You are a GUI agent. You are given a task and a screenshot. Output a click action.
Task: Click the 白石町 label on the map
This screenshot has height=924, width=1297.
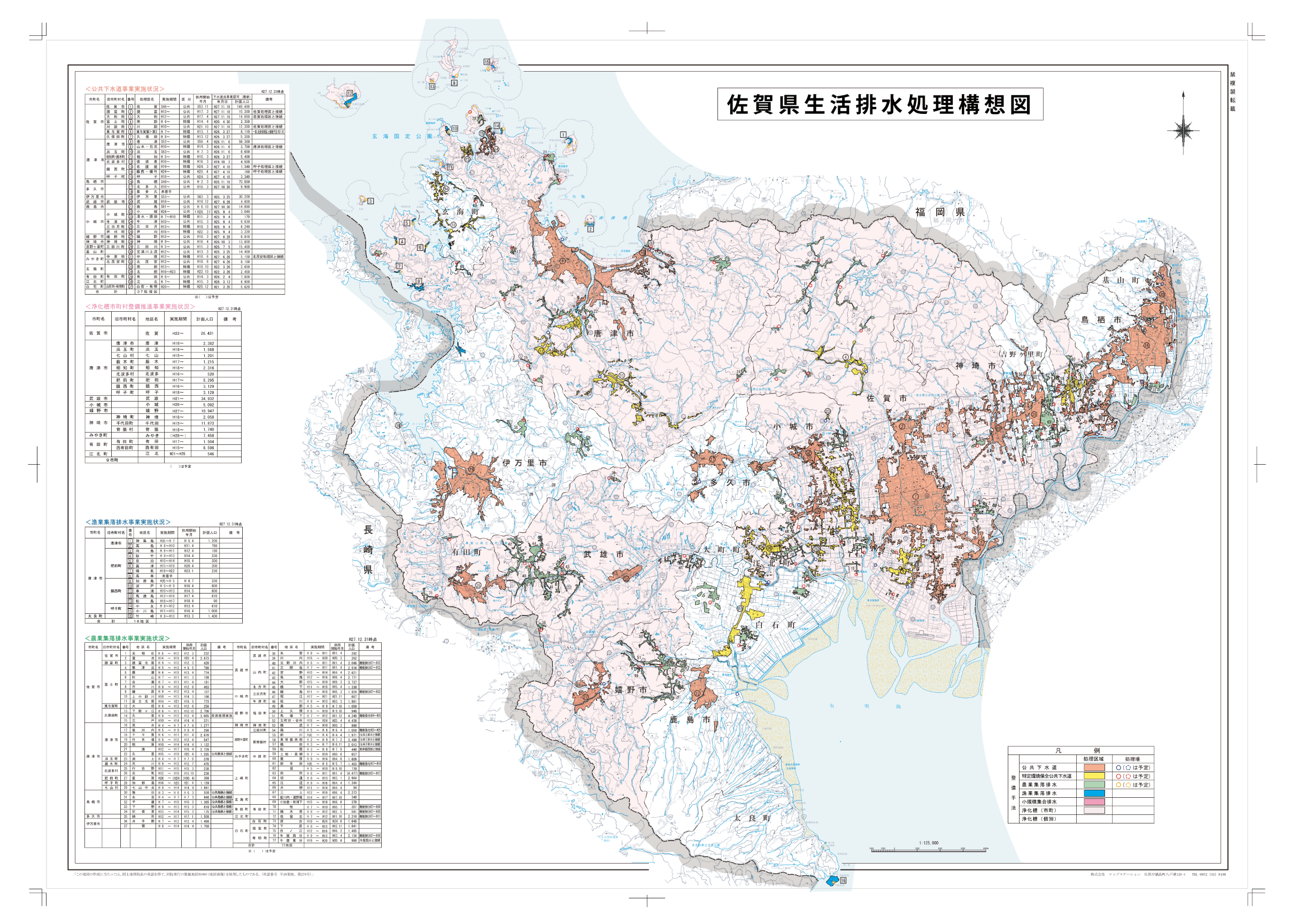click(775, 625)
